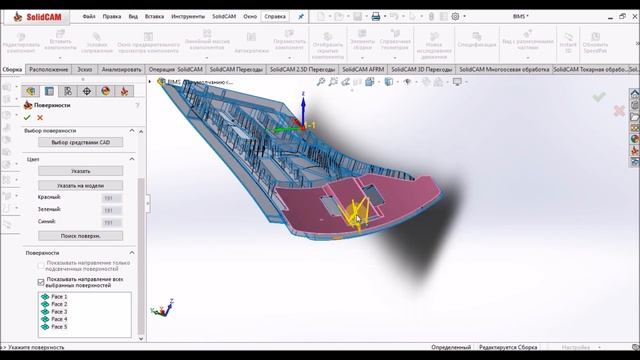Open the DisplayManager color ball tab
640x360 pixels.
[105, 91]
